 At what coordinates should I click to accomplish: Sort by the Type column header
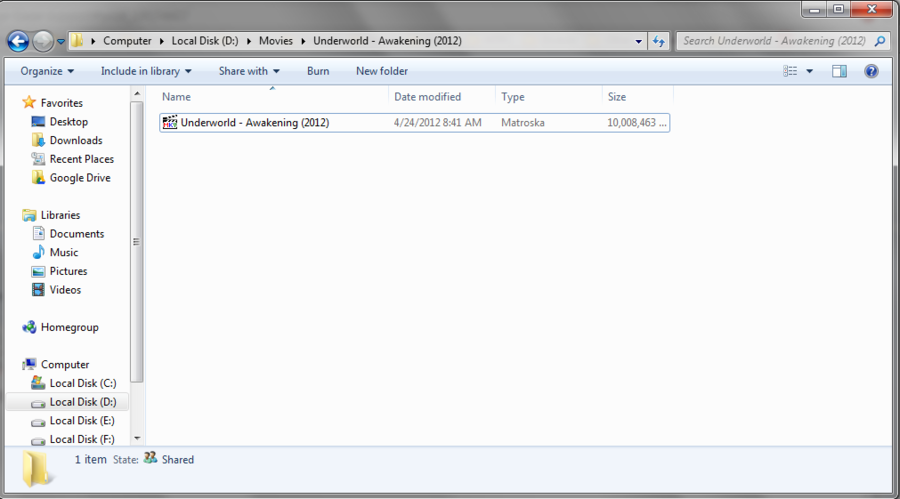click(548, 96)
